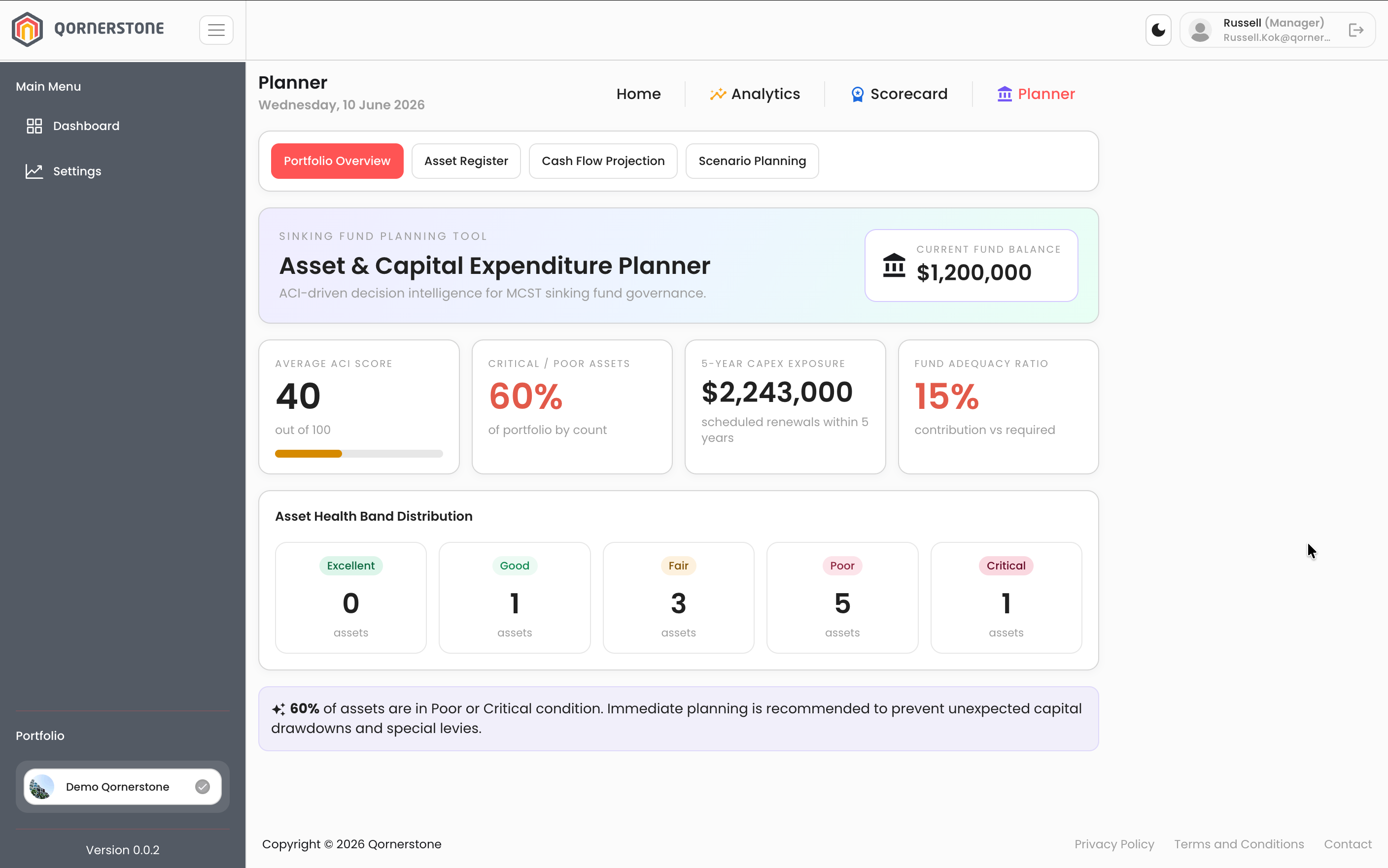1388x868 pixels.
Task: Click the 60% critical/poor assets value
Action: click(525, 396)
